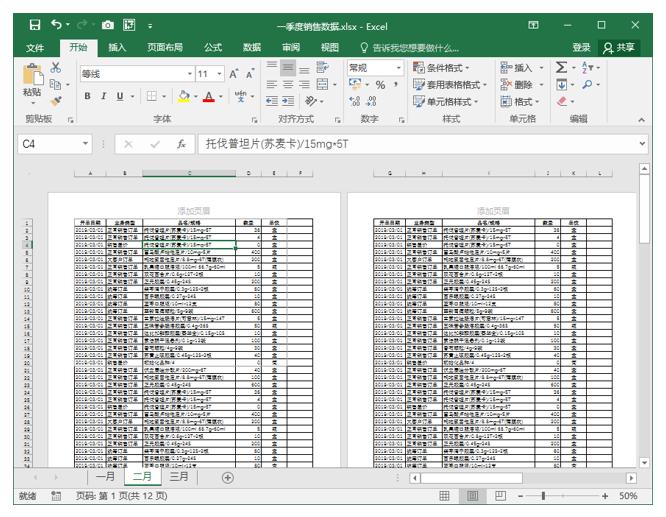Decrease font size with small A icon
Viewport: 666px width, 517px height.
point(250,74)
